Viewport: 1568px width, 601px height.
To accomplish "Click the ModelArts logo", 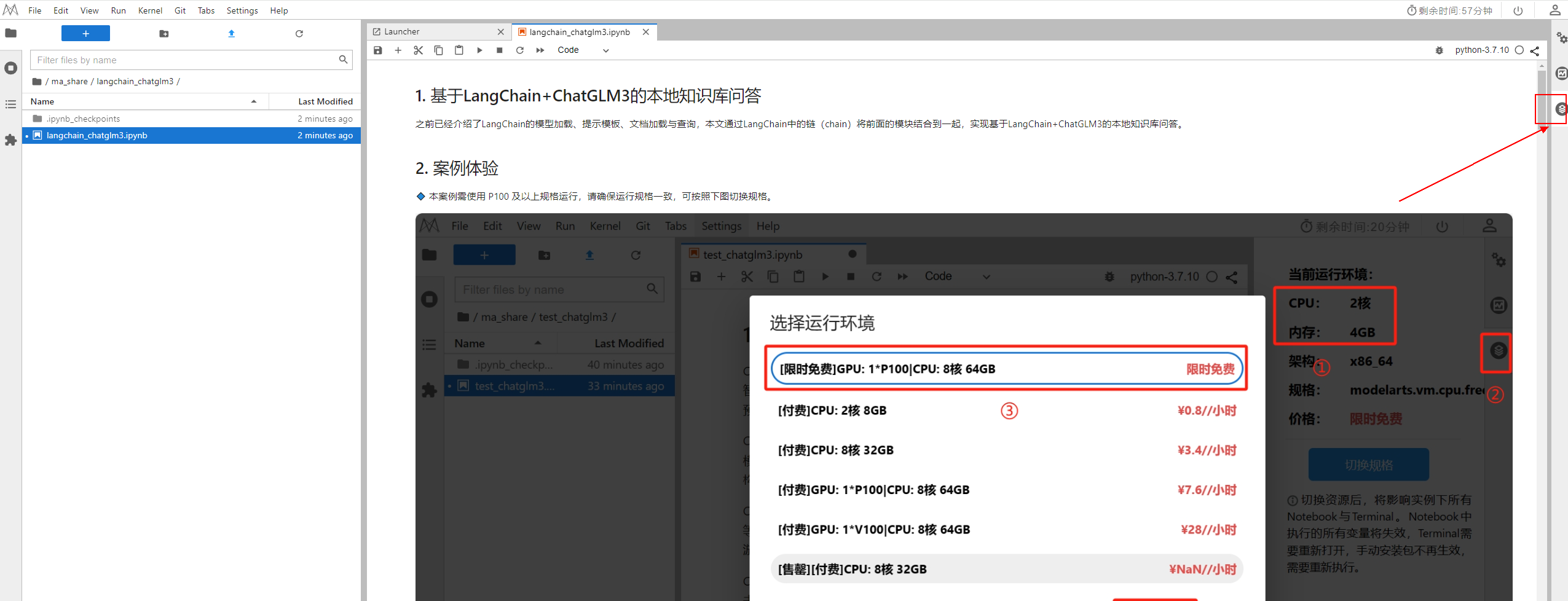I will 10,10.
